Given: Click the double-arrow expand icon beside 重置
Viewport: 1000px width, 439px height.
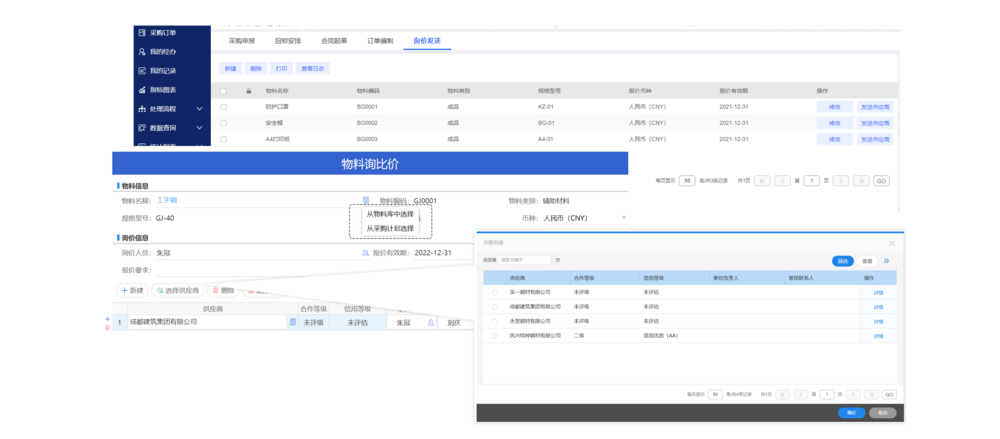Looking at the screenshot, I should [x=885, y=260].
